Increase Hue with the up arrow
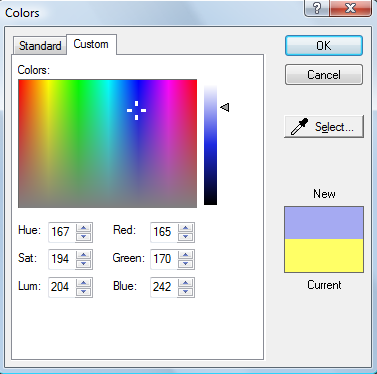Screen dimensions: 377x374 [84, 228]
